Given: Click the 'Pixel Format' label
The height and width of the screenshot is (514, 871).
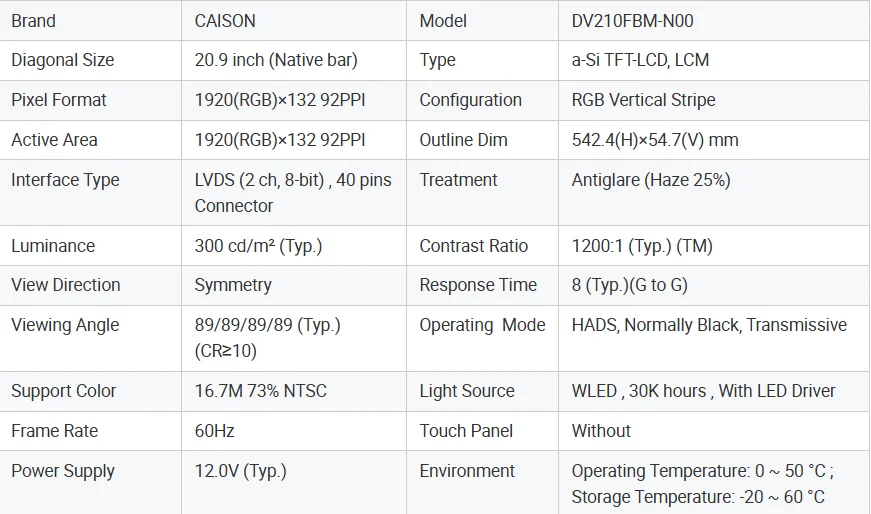Looking at the screenshot, I should (x=58, y=100).
